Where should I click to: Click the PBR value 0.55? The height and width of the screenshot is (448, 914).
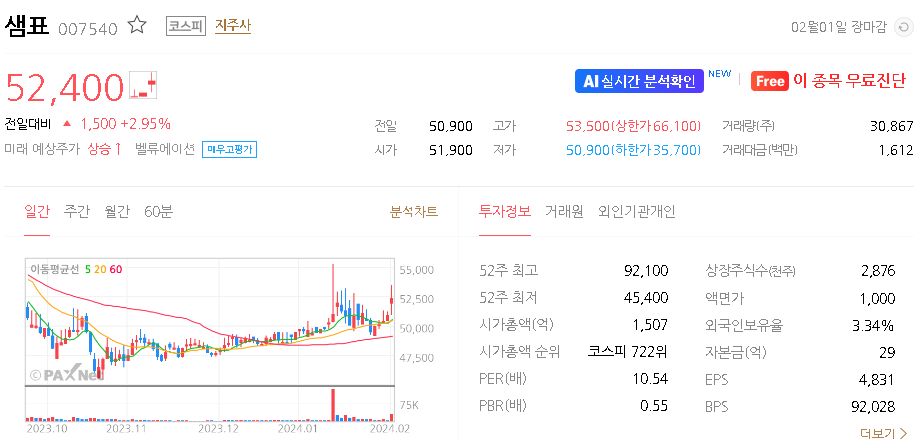pyautogui.click(x=654, y=406)
